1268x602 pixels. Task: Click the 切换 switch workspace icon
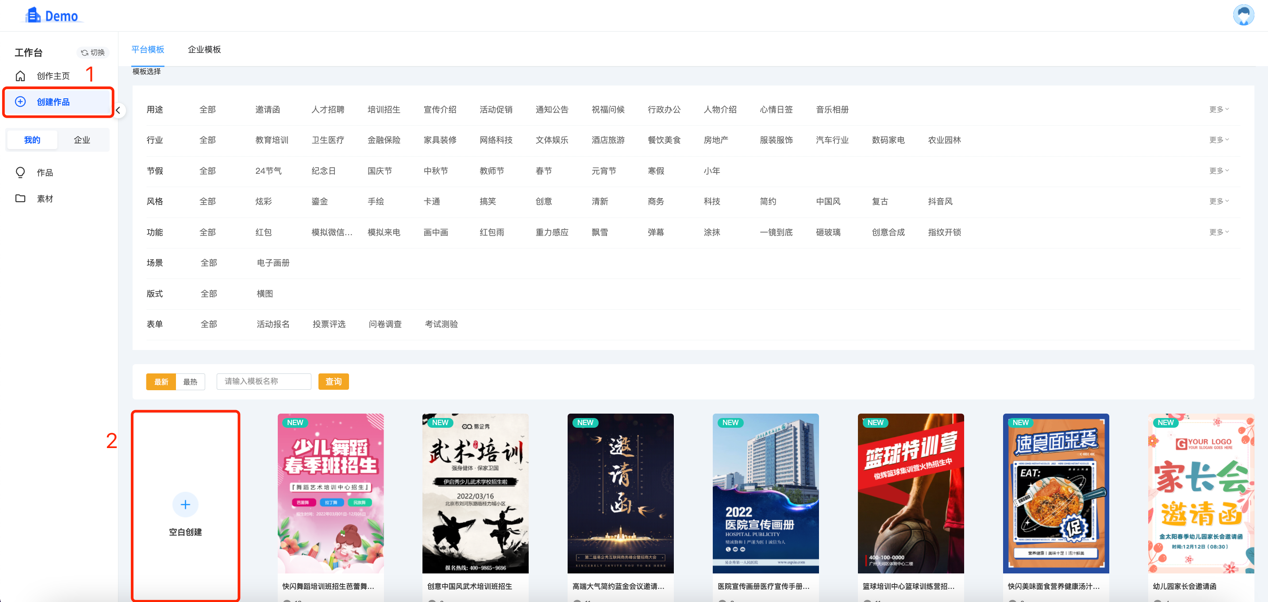point(85,53)
